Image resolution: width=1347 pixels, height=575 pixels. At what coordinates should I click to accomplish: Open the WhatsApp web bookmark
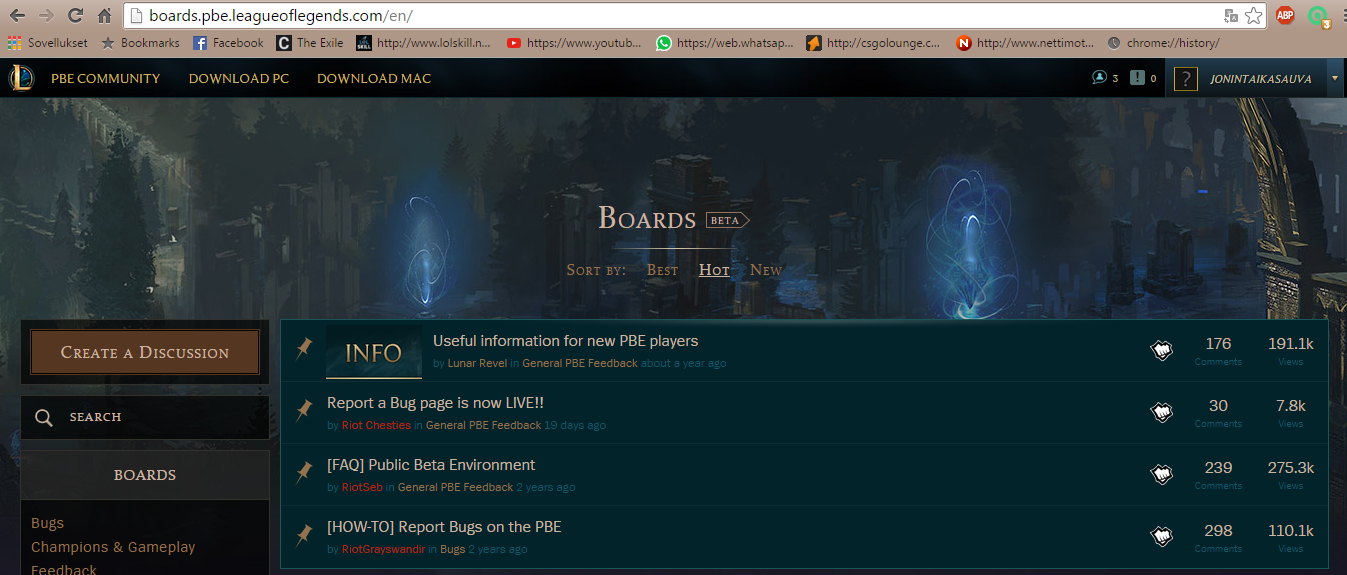tap(724, 43)
